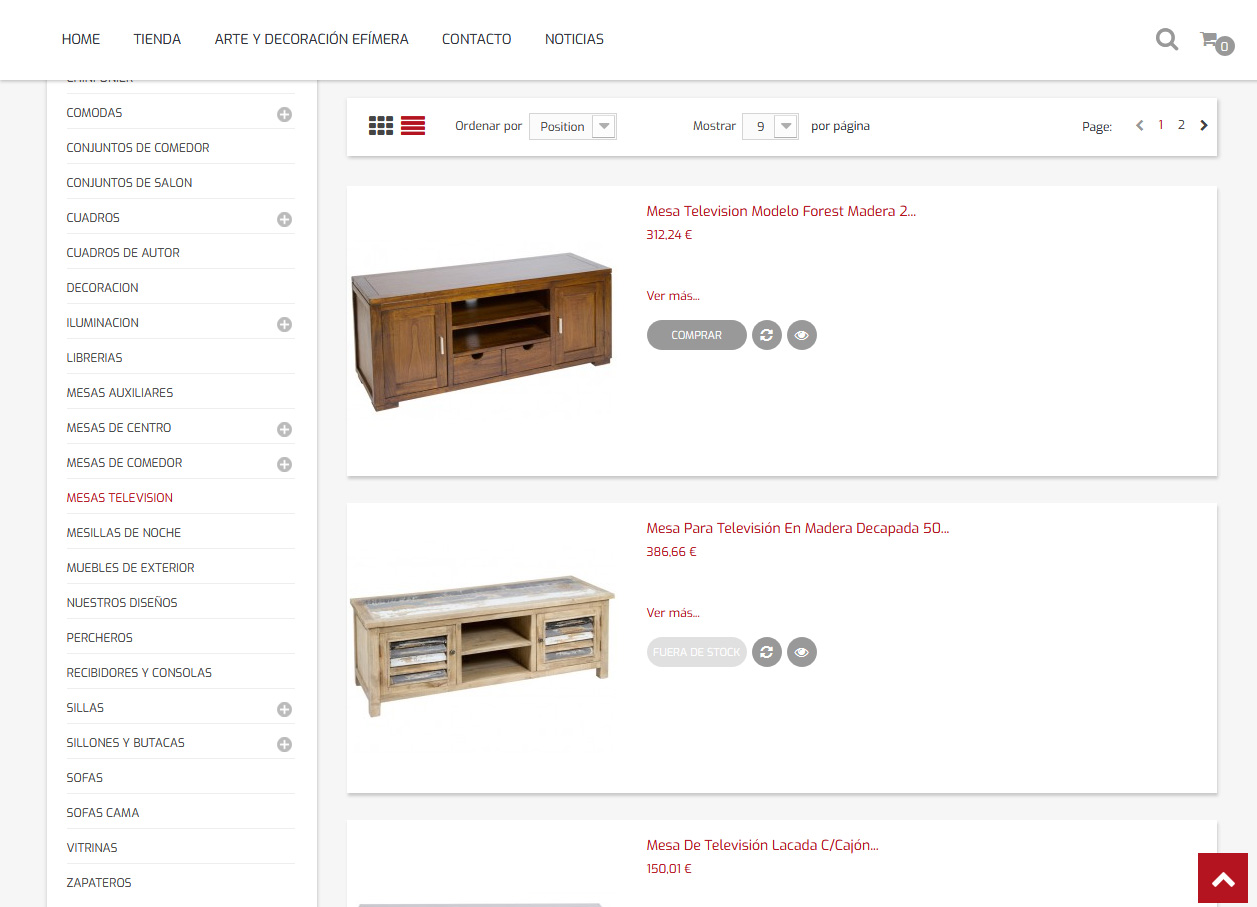Open the Mostrar items per page dropdown
The width and height of the screenshot is (1257, 907).
pyautogui.click(x=770, y=126)
